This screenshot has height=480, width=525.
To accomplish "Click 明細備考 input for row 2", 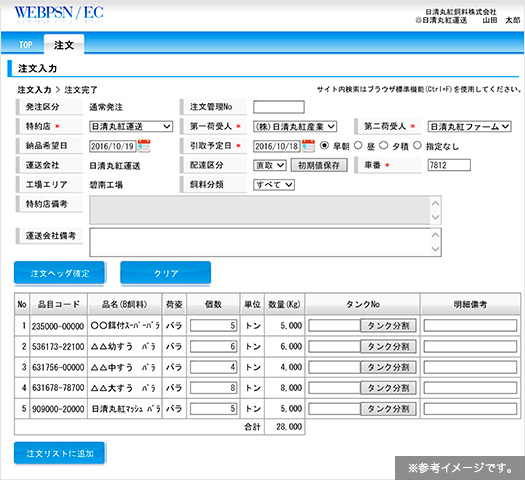I will point(470,346).
